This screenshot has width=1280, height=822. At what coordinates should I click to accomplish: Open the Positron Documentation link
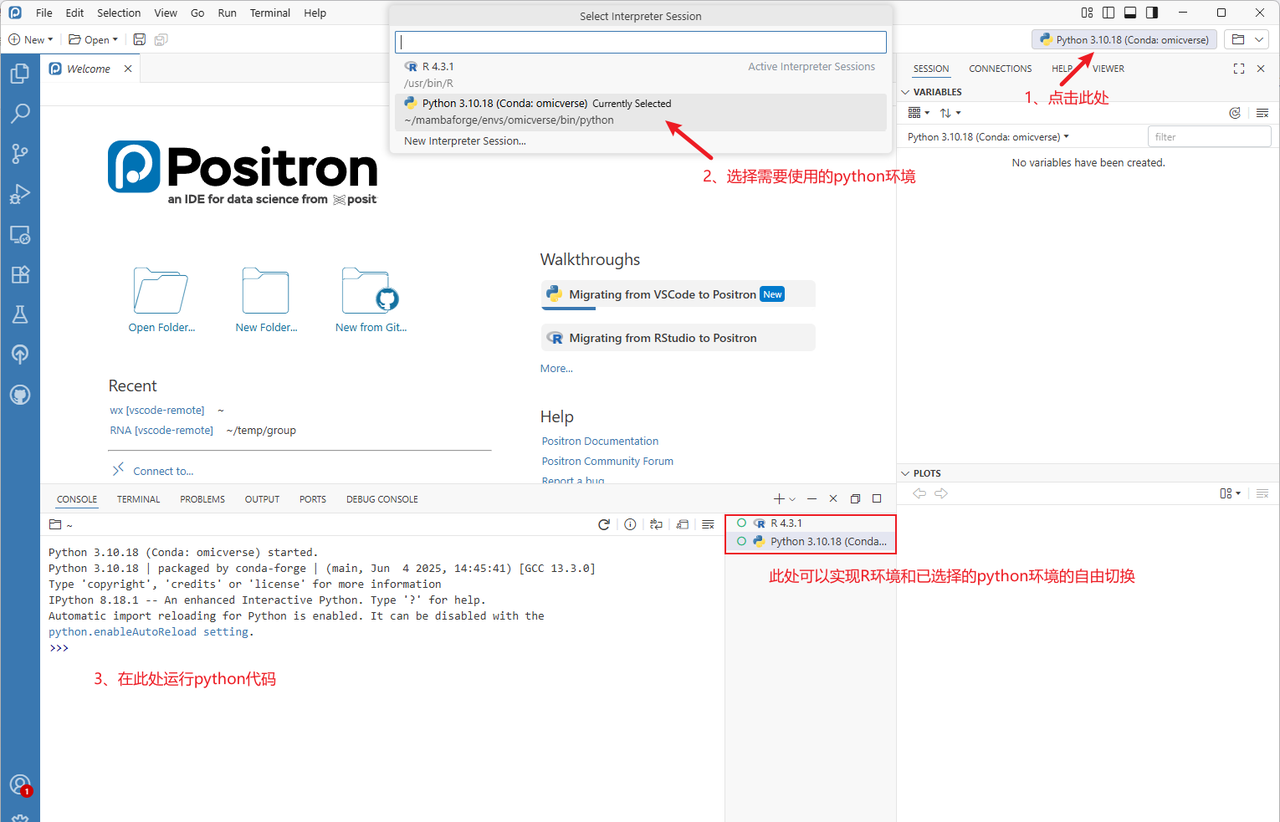[599, 441]
